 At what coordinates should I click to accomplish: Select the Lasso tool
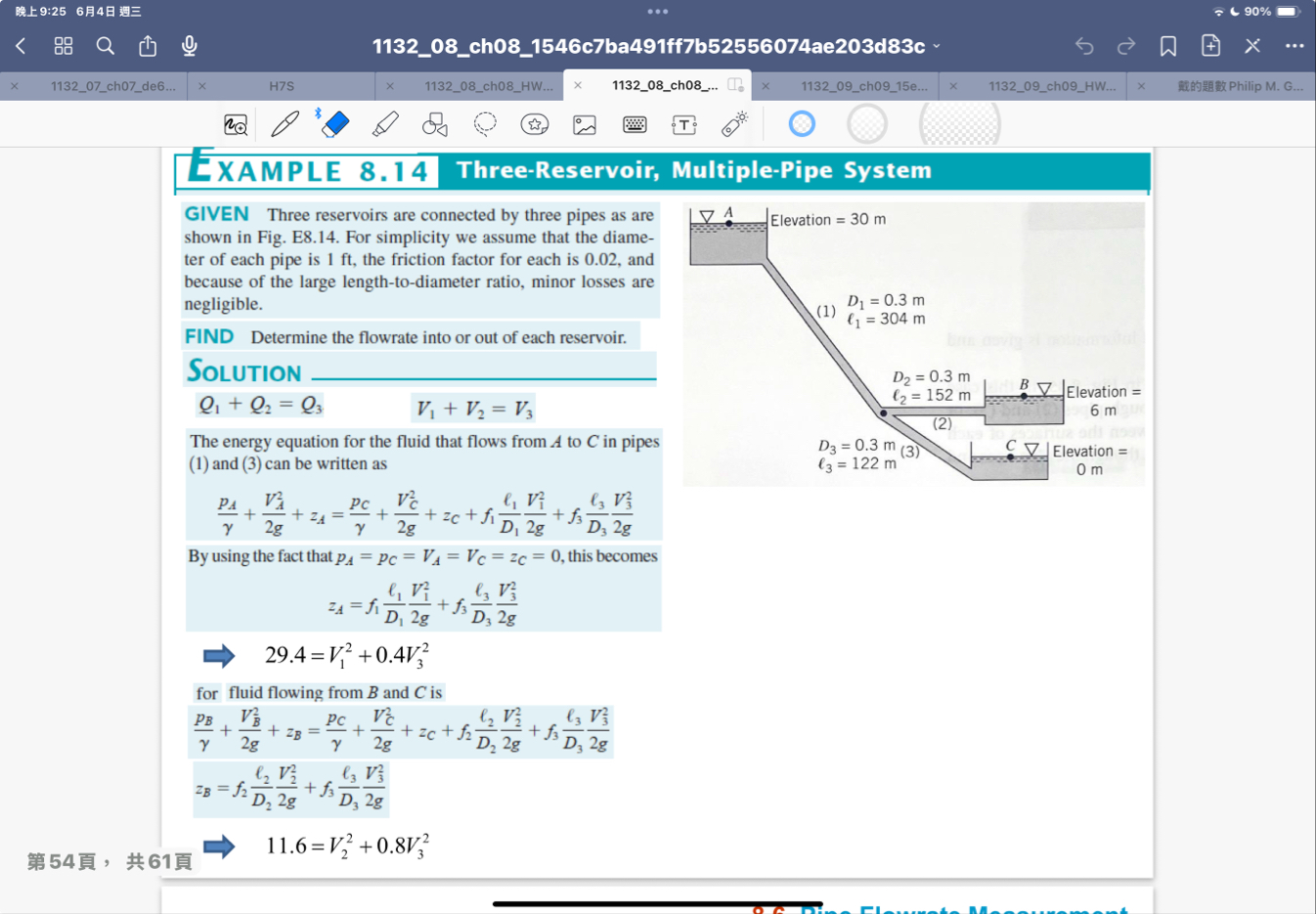pos(485,124)
